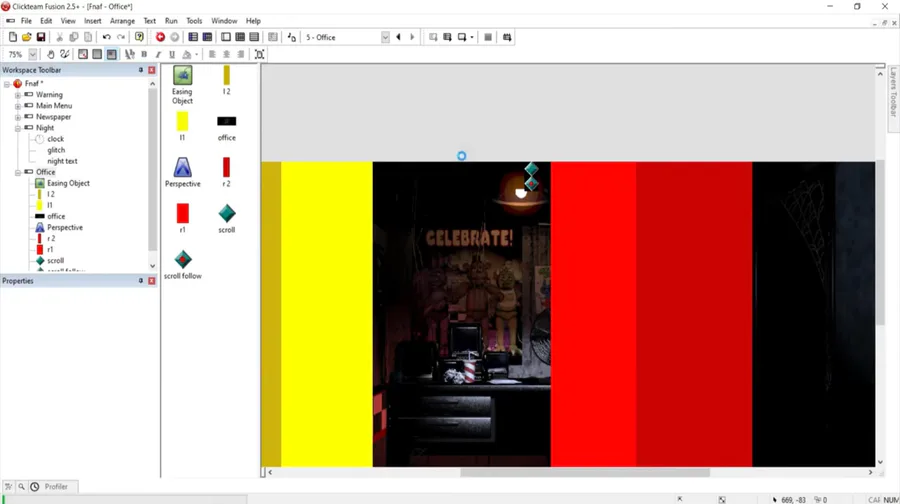This screenshot has height=504, width=900.
Task: Close the Workspace Toolbar panel
Action: tap(152, 70)
